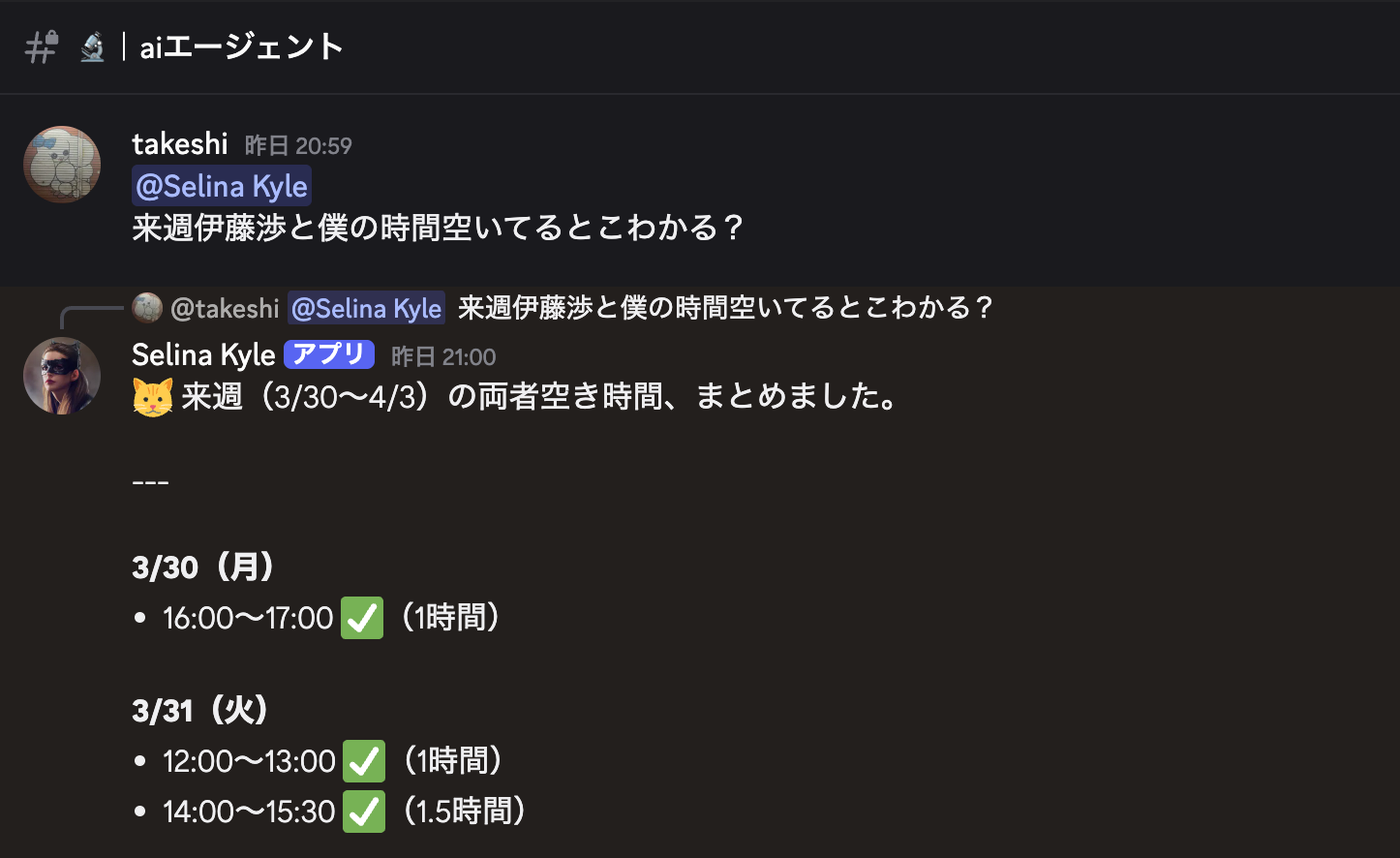Click @Selina Kyle mention in reply preview
This screenshot has width=1400, height=858.
[366, 308]
